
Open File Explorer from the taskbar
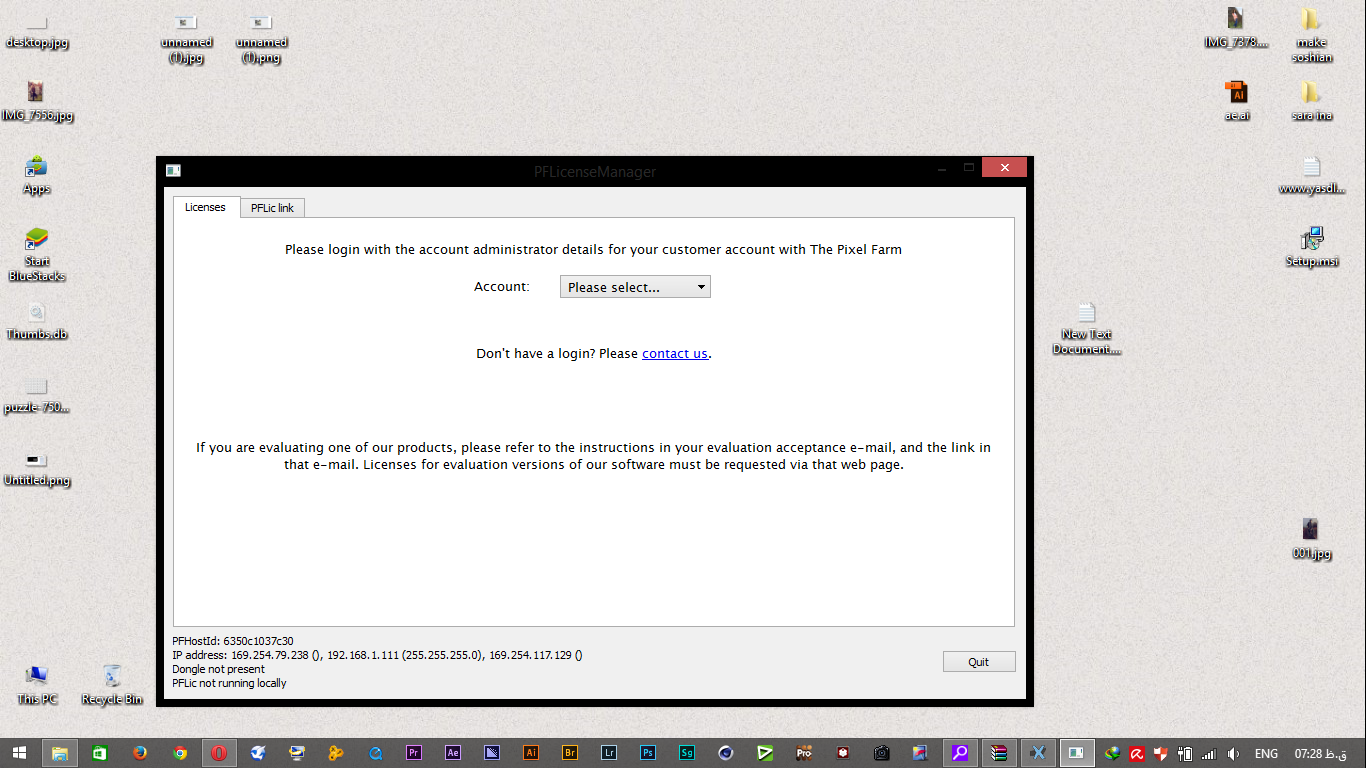pos(59,753)
